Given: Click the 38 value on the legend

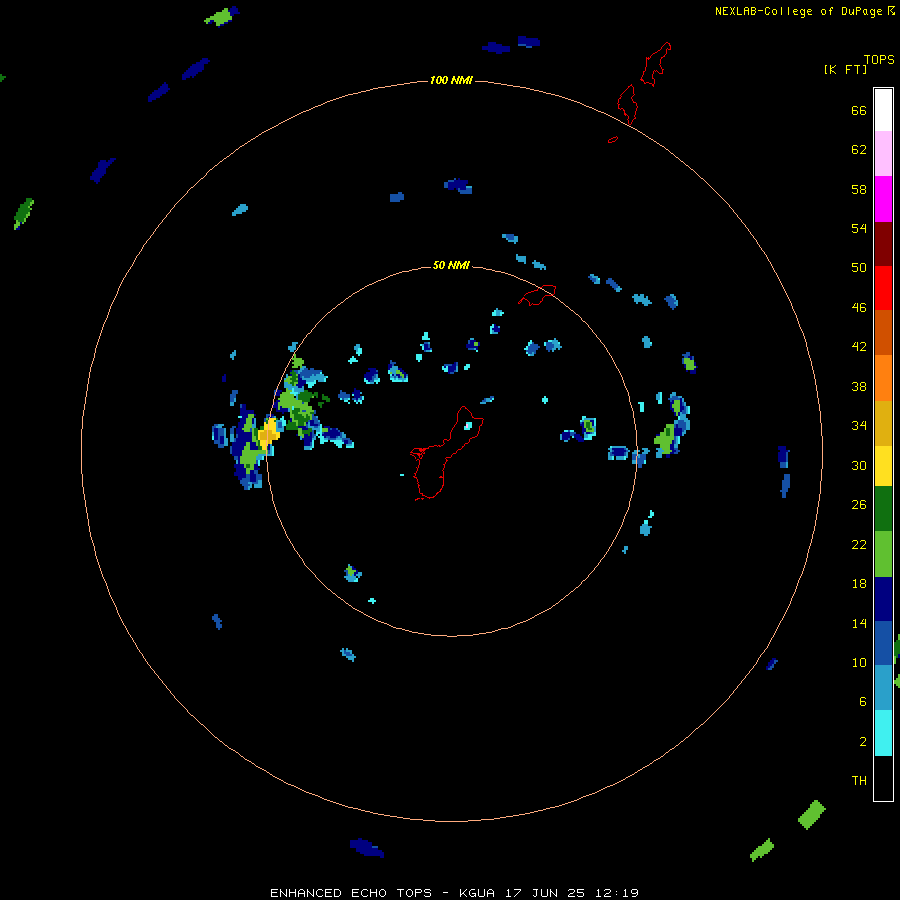Looking at the screenshot, I should point(859,386).
